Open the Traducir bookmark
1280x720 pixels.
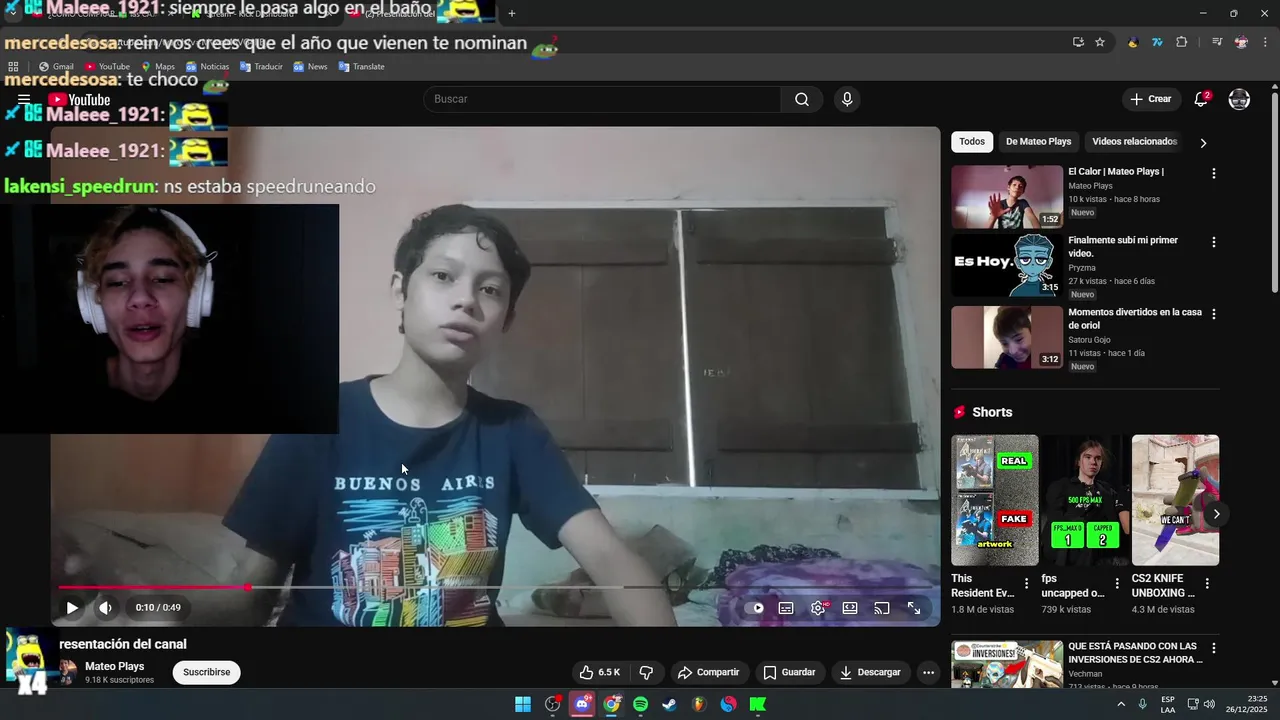261,67
